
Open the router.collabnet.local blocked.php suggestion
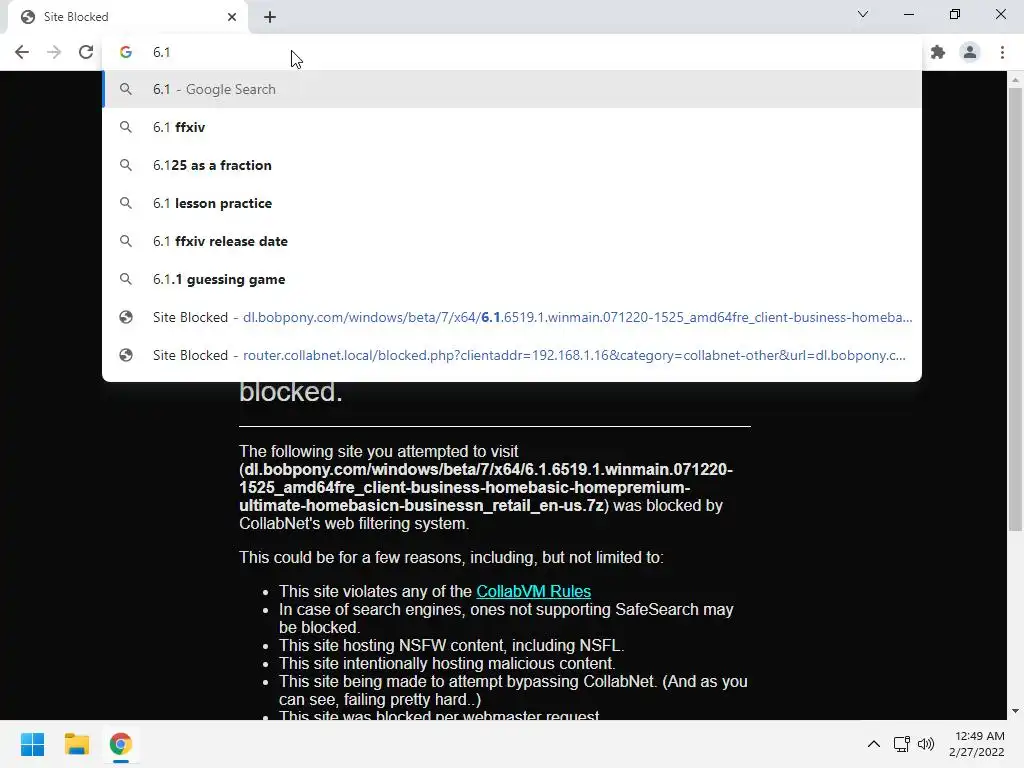512,355
